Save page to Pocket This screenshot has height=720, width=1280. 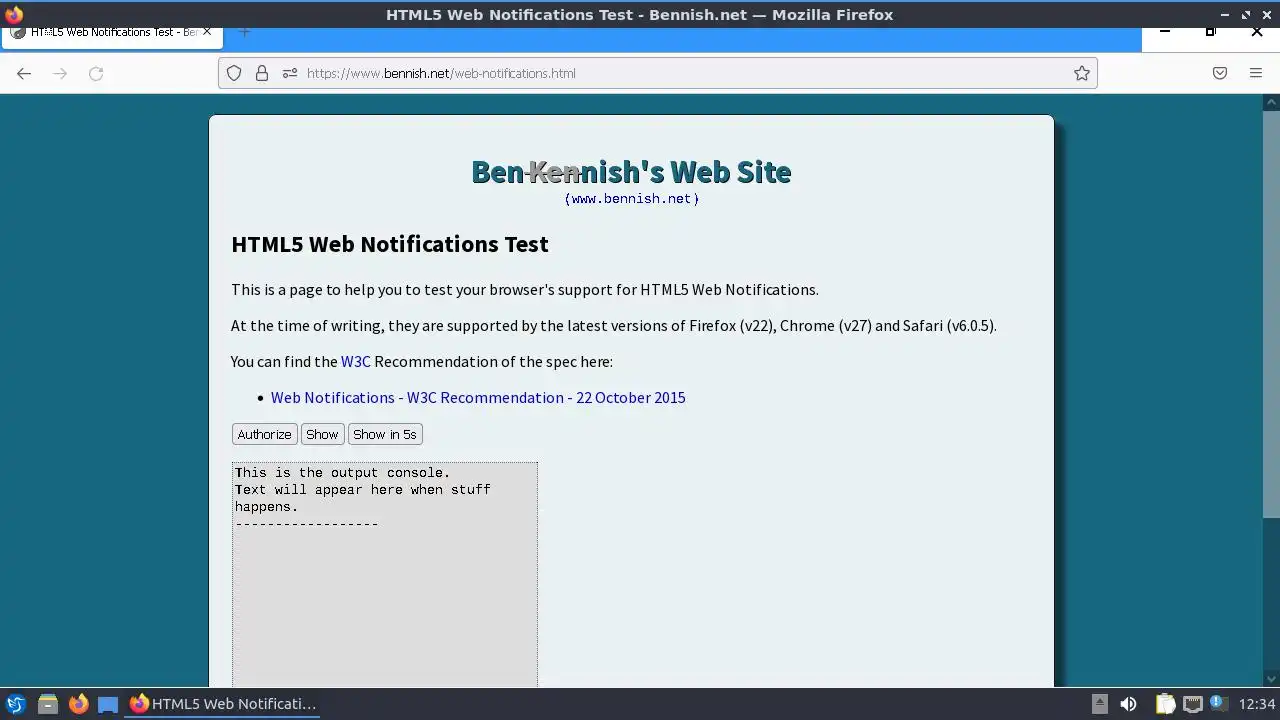[x=1220, y=73]
